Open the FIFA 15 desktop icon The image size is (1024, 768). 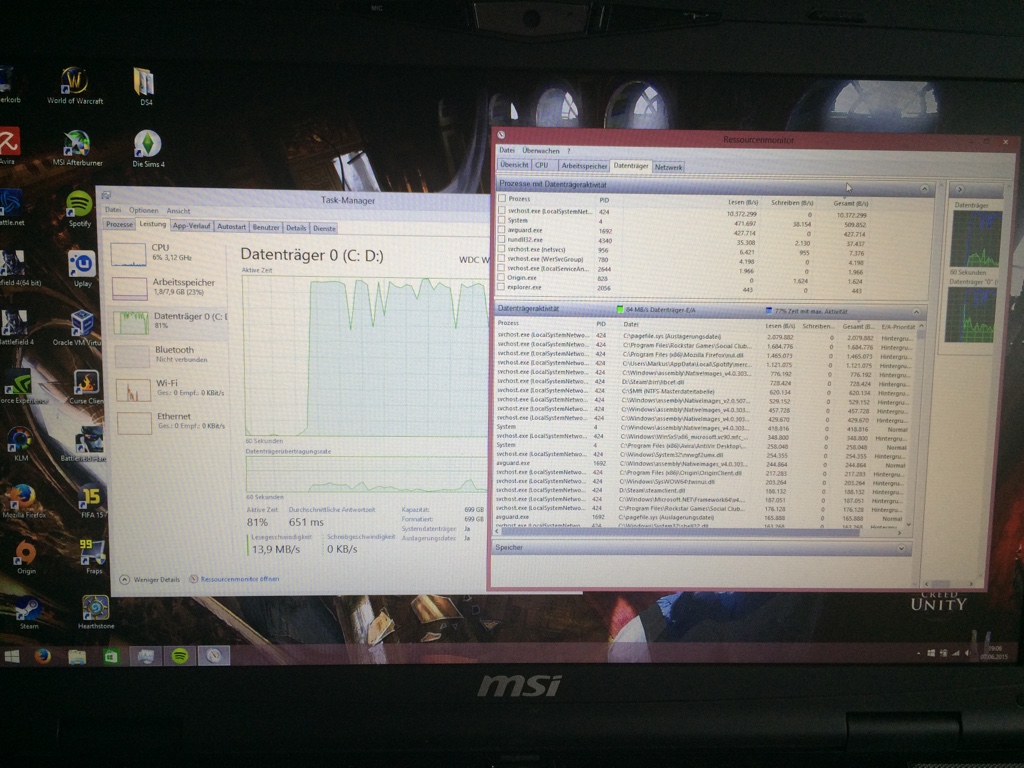tap(91, 502)
